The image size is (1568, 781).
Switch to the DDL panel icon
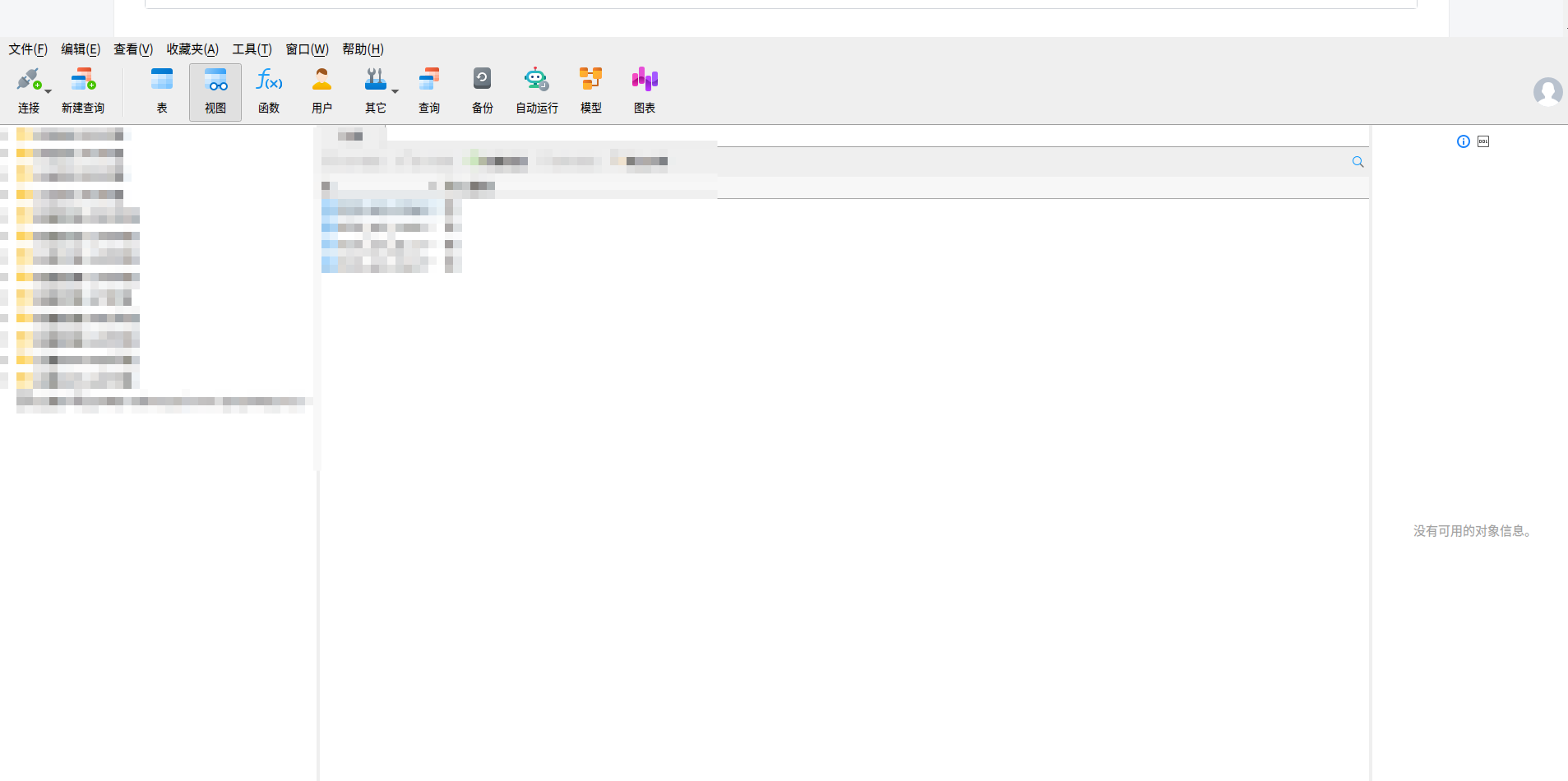coord(1482,141)
